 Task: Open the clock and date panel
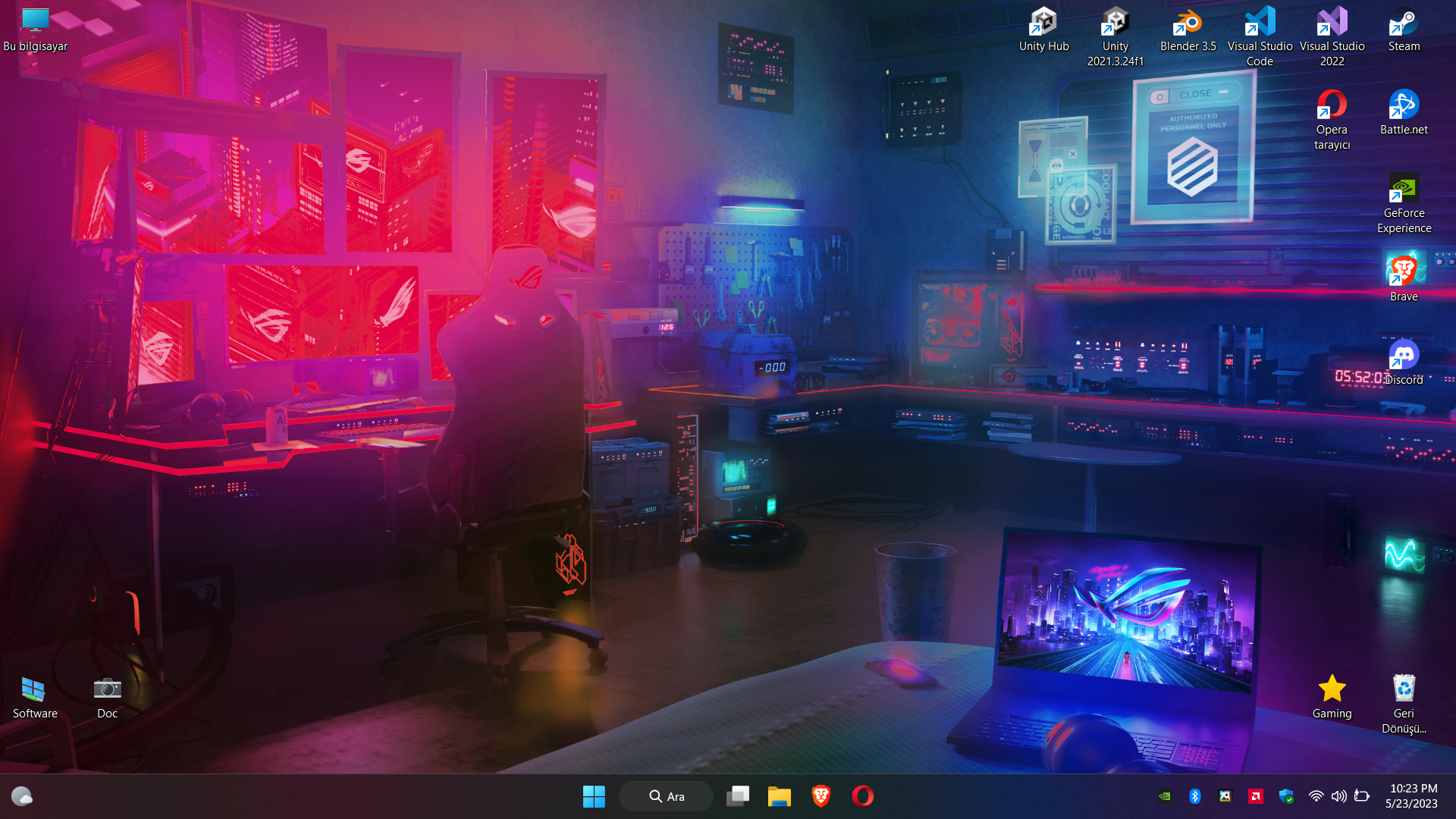1411,796
